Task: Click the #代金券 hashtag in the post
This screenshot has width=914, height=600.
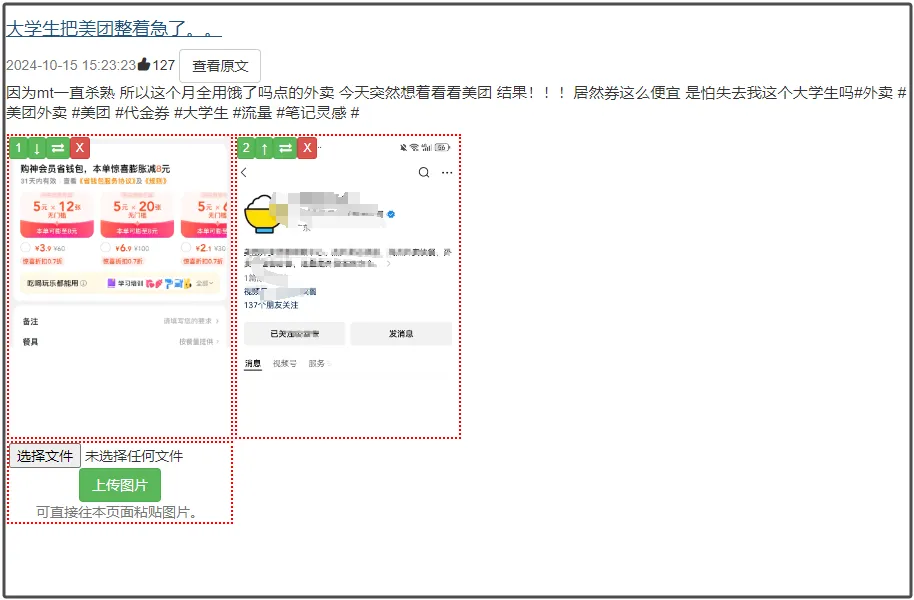Action: coord(142,113)
